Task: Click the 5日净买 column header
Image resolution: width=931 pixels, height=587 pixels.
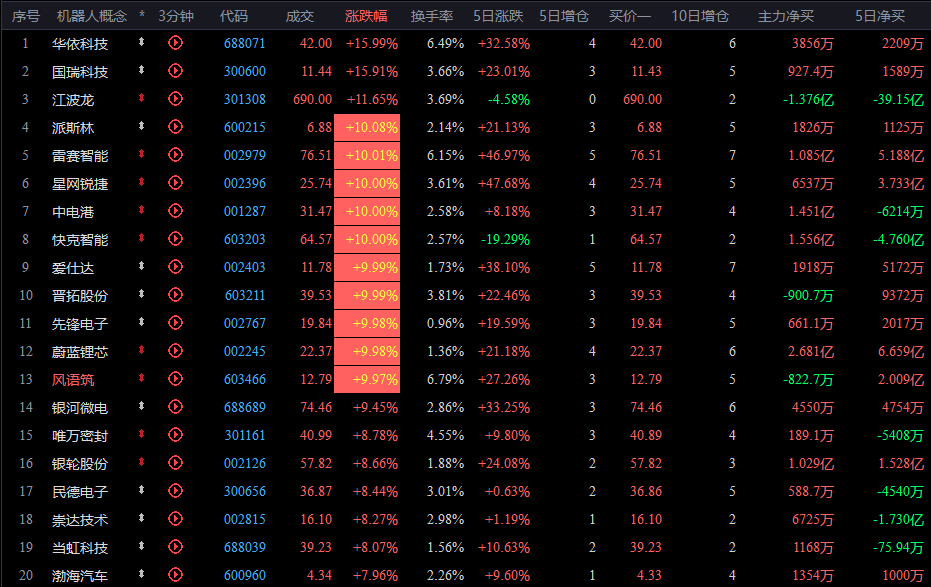Action: click(x=880, y=16)
